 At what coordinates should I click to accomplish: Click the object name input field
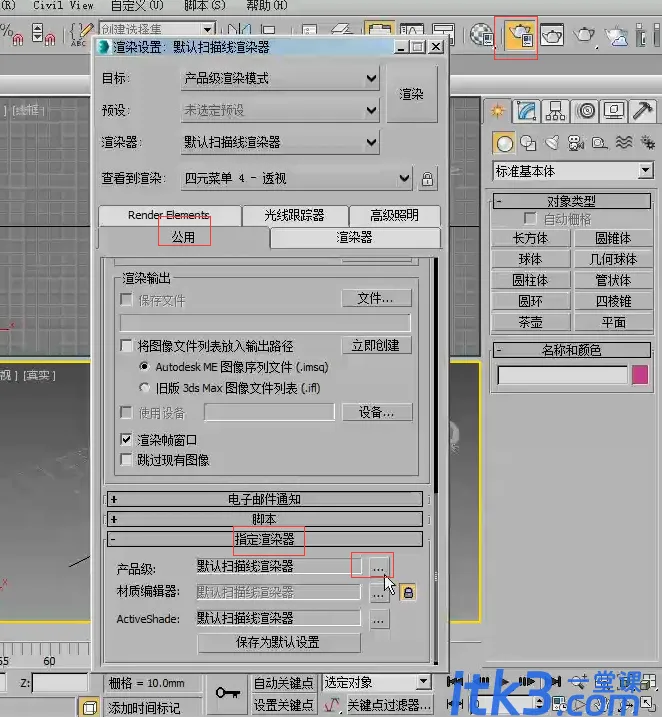pos(562,375)
